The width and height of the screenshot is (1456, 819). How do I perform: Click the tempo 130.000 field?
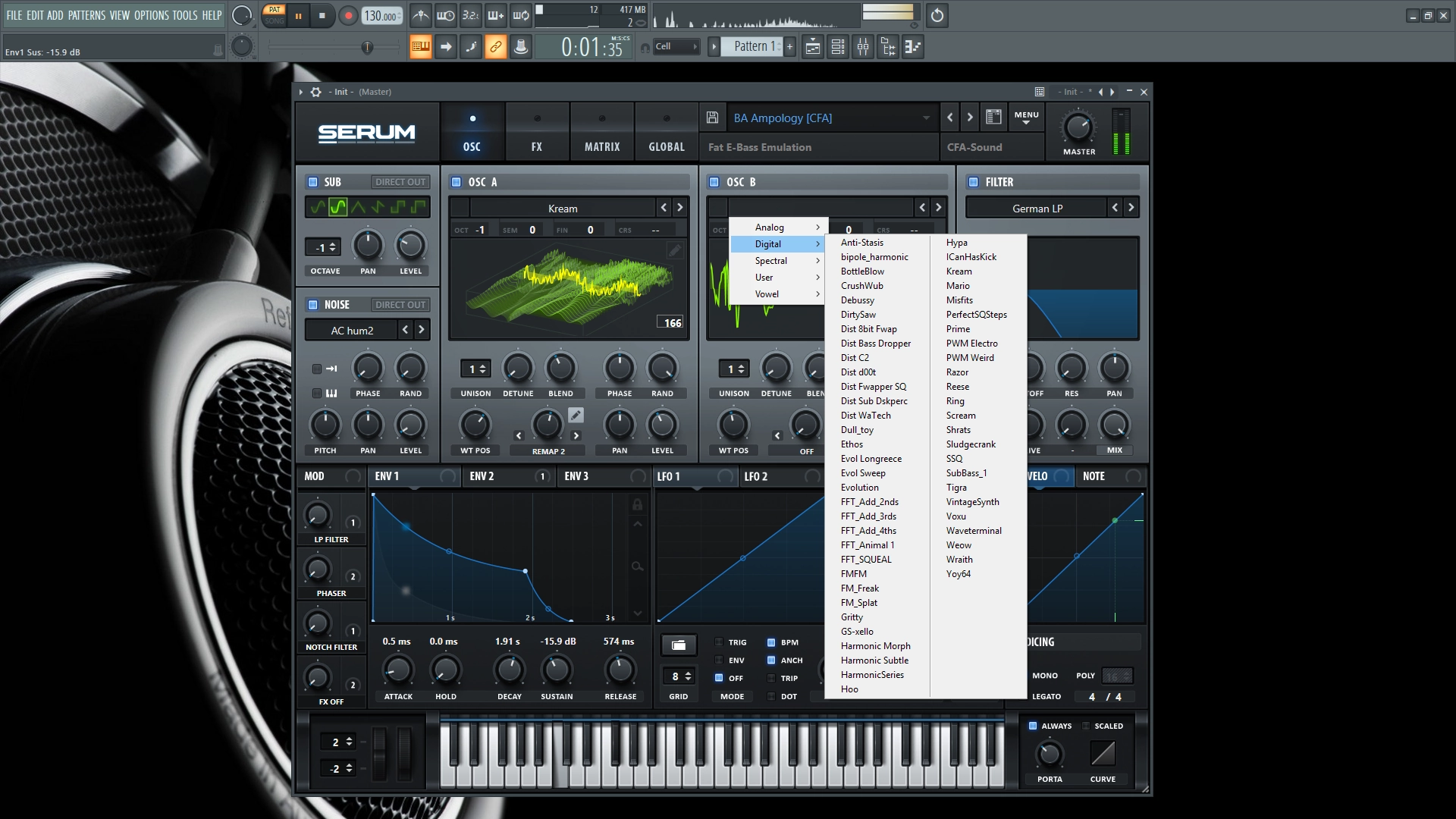(x=381, y=16)
